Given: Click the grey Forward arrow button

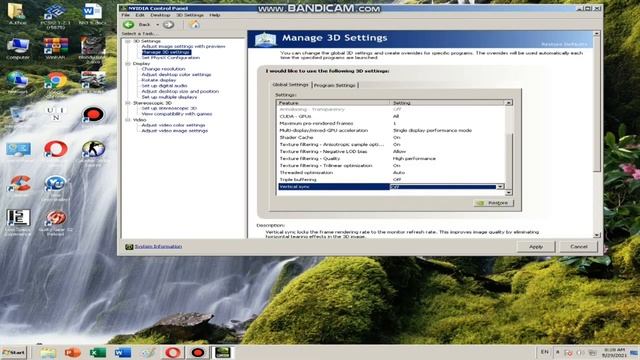Looking at the screenshot, I should click(x=168, y=25).
